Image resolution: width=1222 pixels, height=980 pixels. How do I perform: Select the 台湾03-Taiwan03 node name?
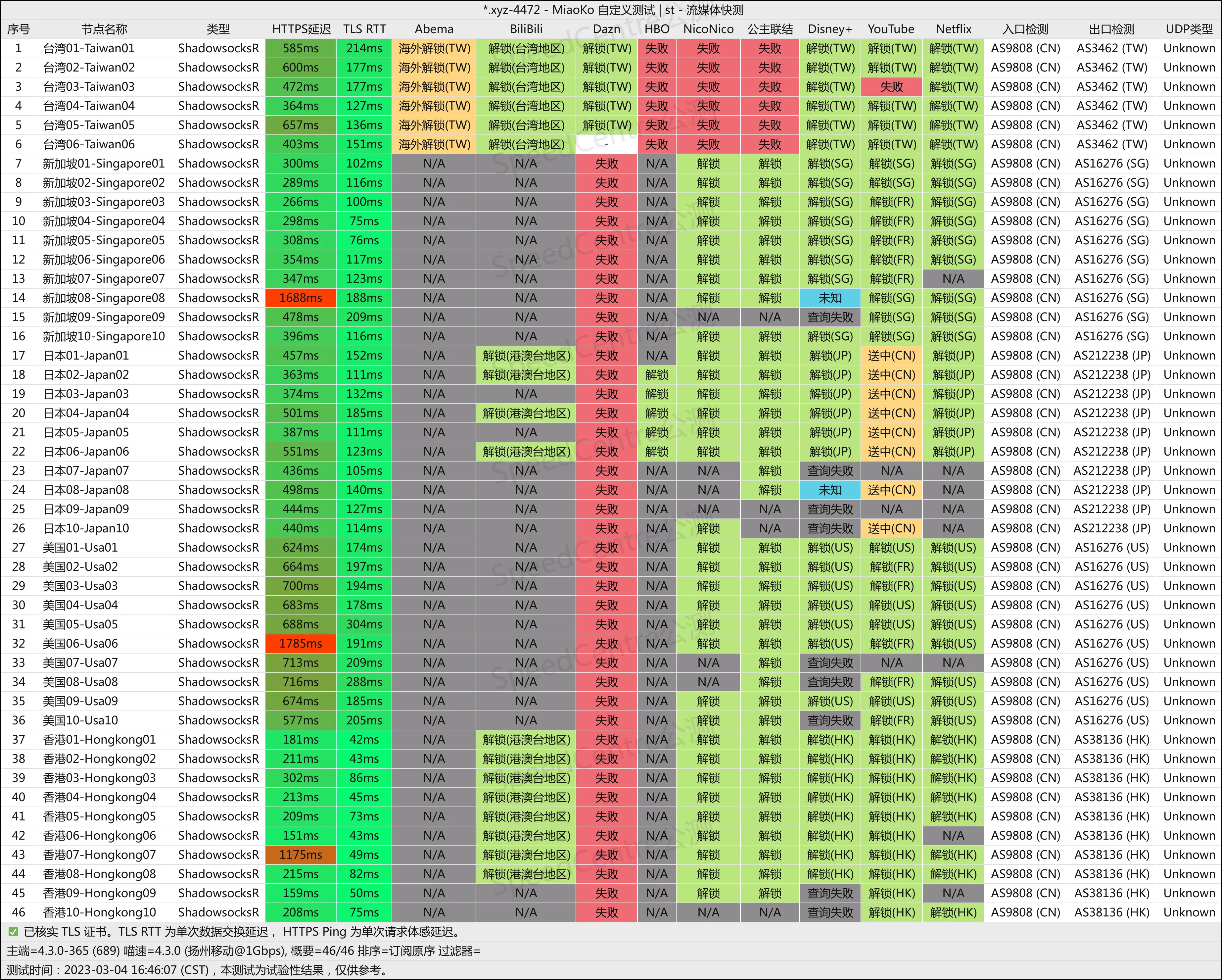pyautogui.click(x=89, y=87)
